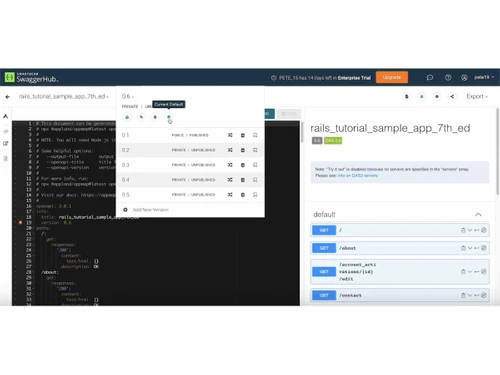Click the orange Upgrade button
This screenshot has height=375, width=500.
tap(392, 77)
